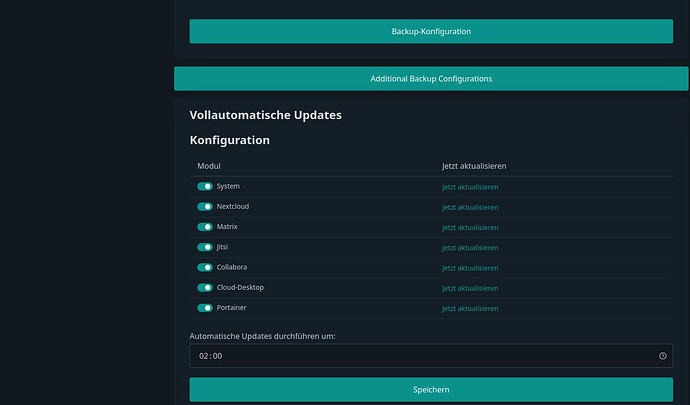Open the time picker clock icon
The height and width of the screenshot is (405, 690).
(662, 356)
